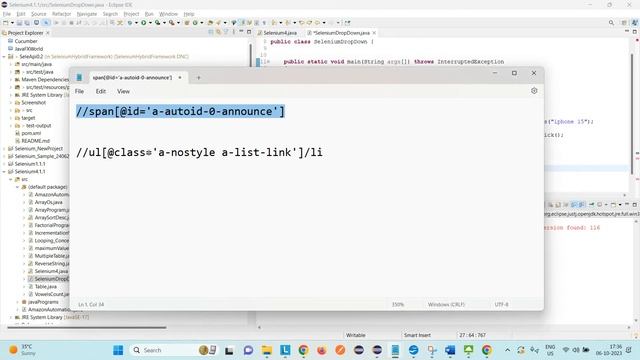Select Cucumber project in Project Explorer
The width and height of the screenshot is (640, 360).
coord(26,41)
